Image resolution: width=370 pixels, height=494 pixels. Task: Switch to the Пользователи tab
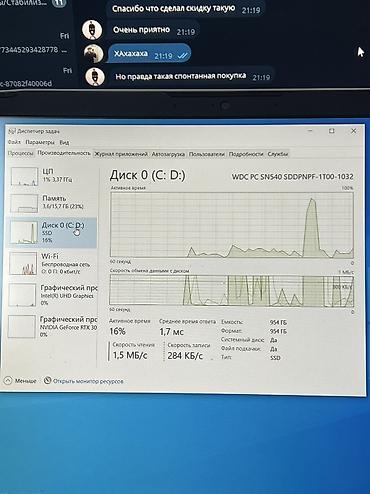[x=207, y=154]
